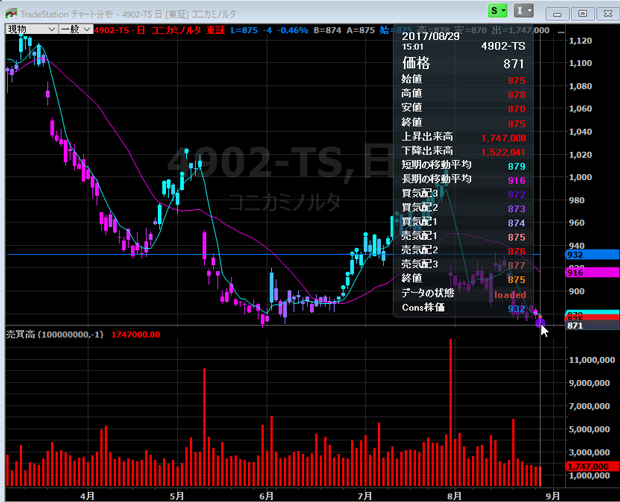620x502 pixels.
Task: Click the 2017/08/29 date in data tip
Action: [430, 36]
